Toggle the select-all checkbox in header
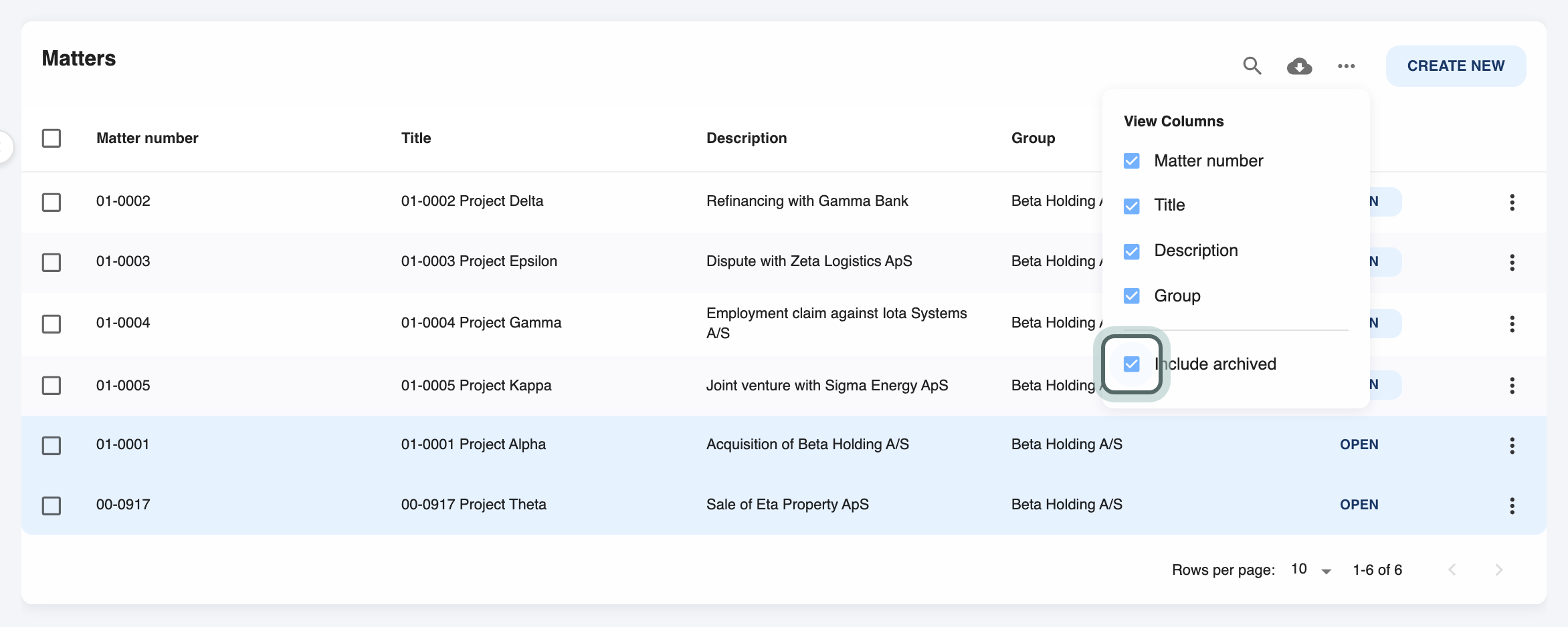This screenshot has width=1568, height=627. pos(52,138)
